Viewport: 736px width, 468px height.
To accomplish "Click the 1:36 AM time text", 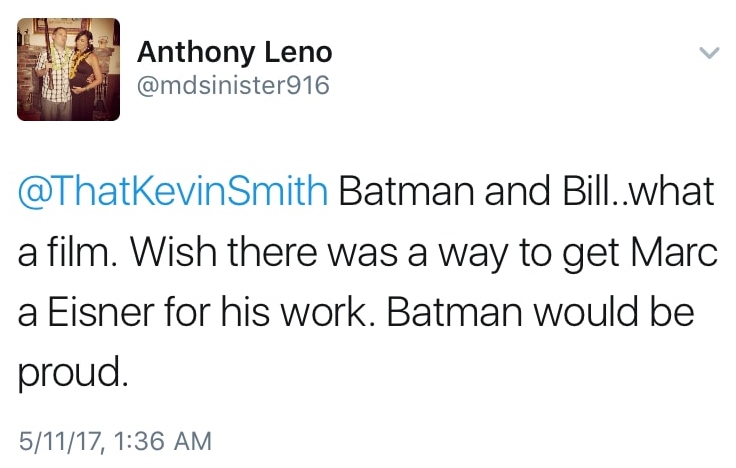I will 161,439.
